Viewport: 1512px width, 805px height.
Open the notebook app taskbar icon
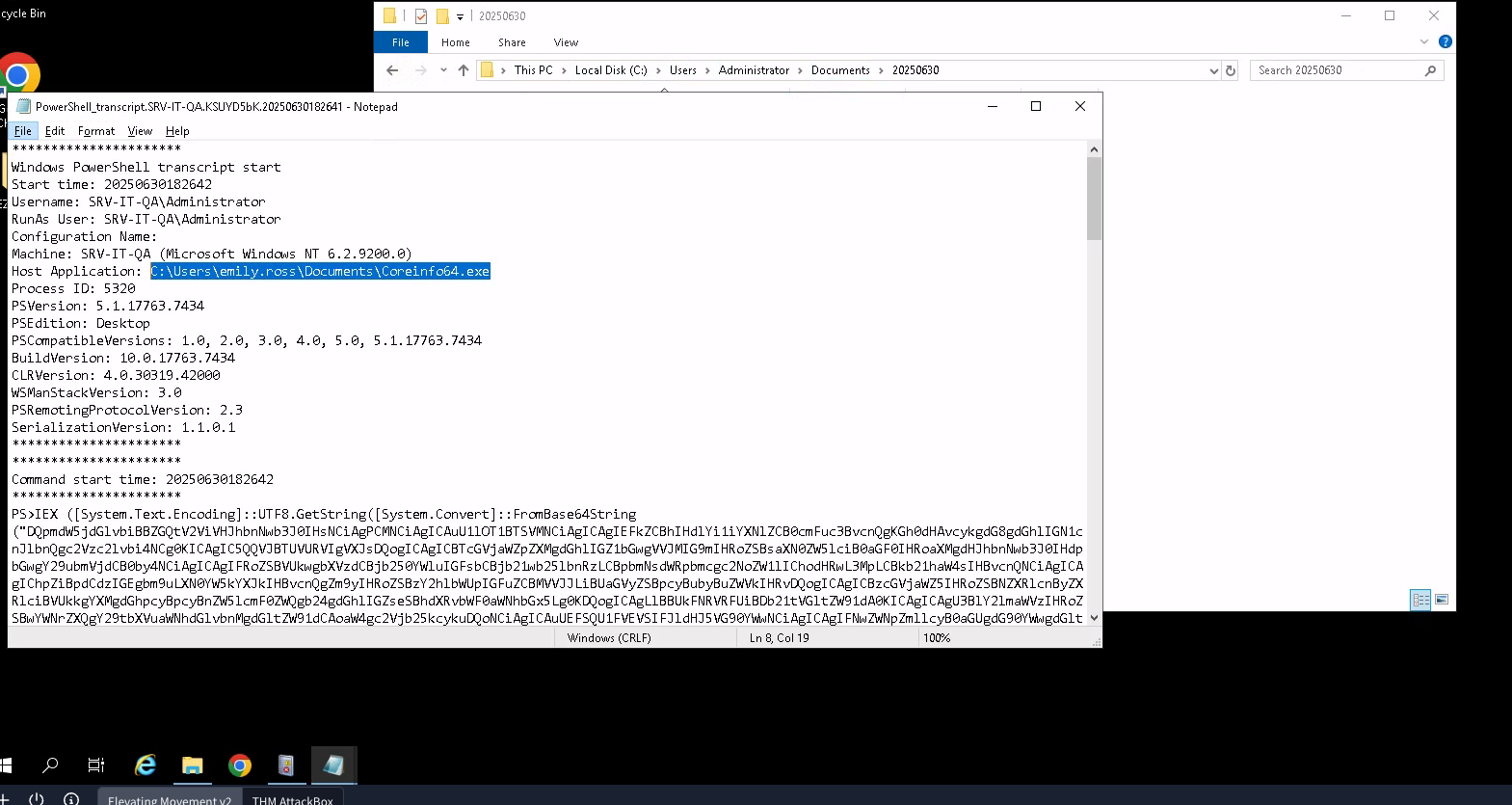[286, 765]
